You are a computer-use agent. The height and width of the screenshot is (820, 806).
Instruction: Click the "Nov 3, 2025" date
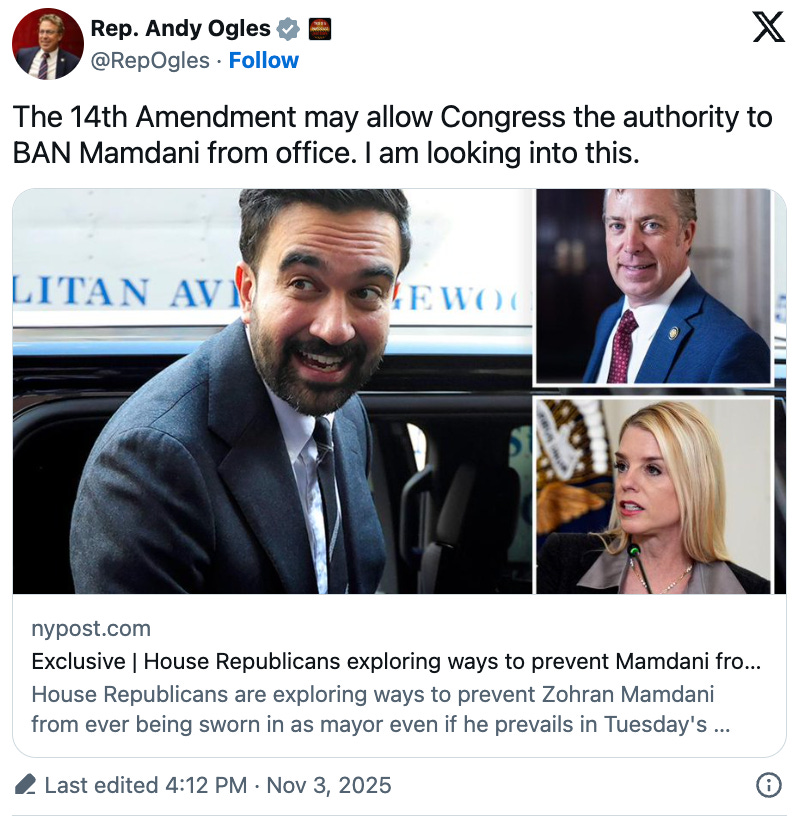coord(328,785)
